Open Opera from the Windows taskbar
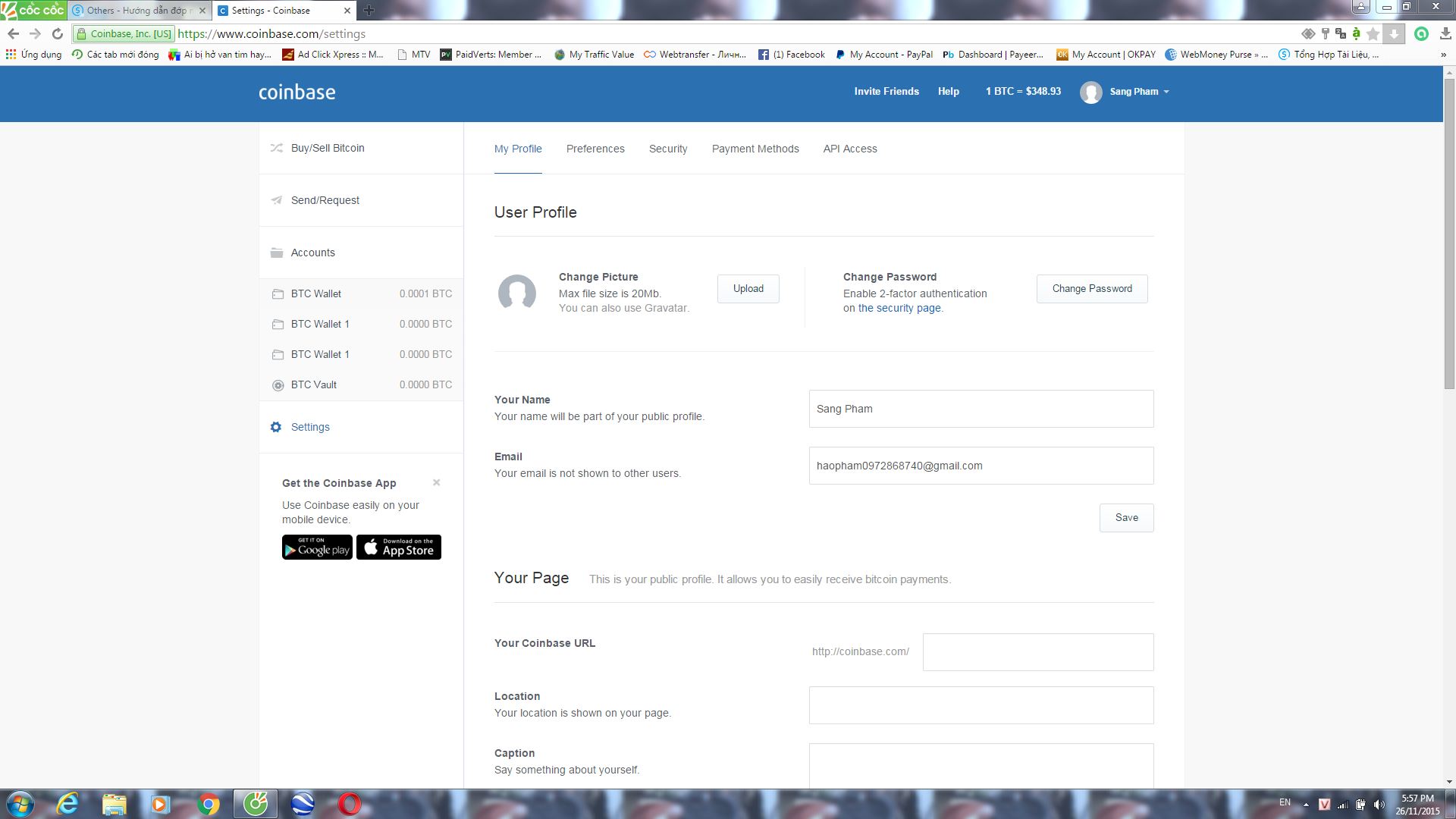Image resolution: width=1456 pixels, height=819 pixels. click(x=350, y=803)
